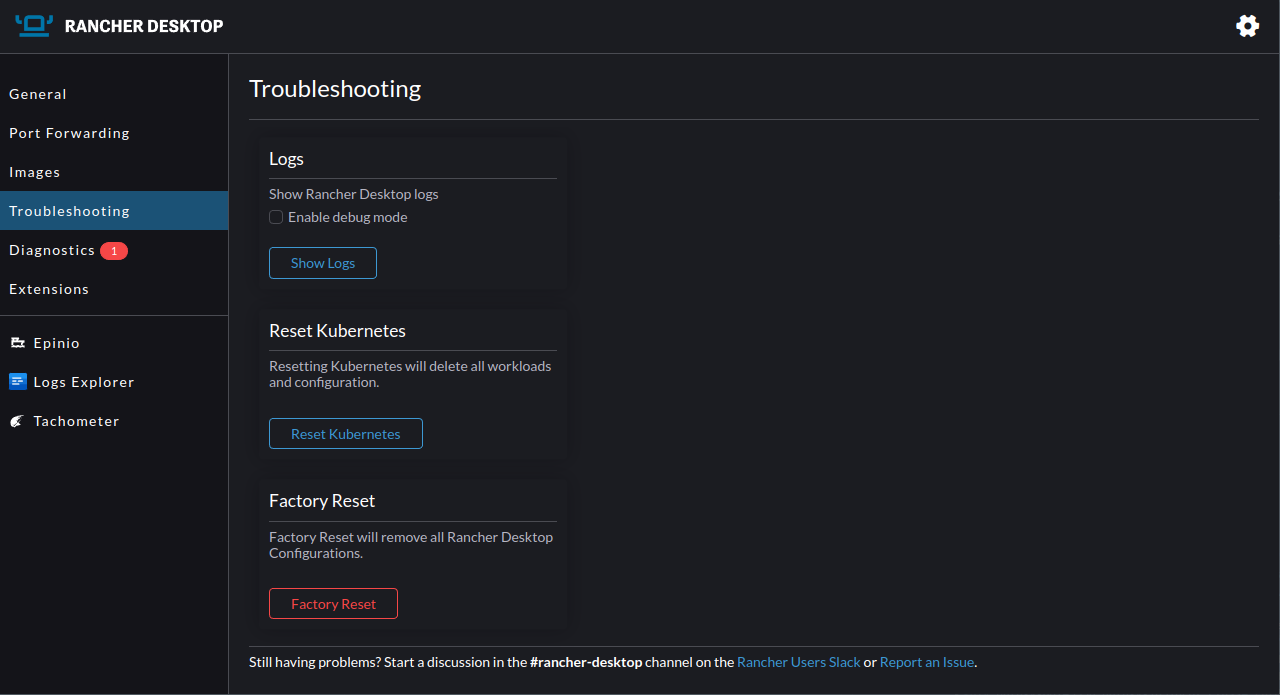Open Logs Explorer from the sidebar

pyautogui.click(x=83, y=381)
